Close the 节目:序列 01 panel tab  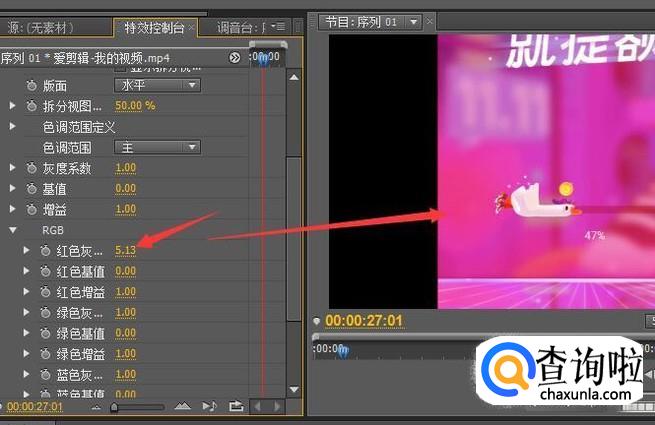[429, 21]
